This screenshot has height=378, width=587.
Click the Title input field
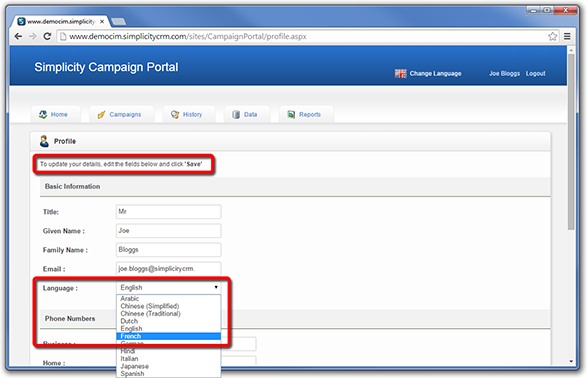click(x=168, y=211)
